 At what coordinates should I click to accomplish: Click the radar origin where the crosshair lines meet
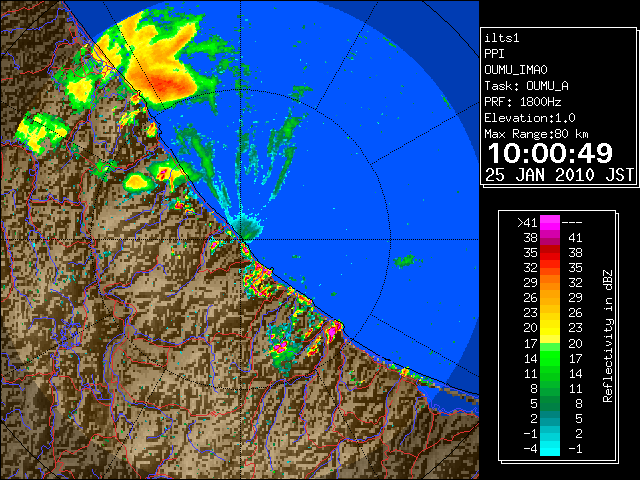241,240
